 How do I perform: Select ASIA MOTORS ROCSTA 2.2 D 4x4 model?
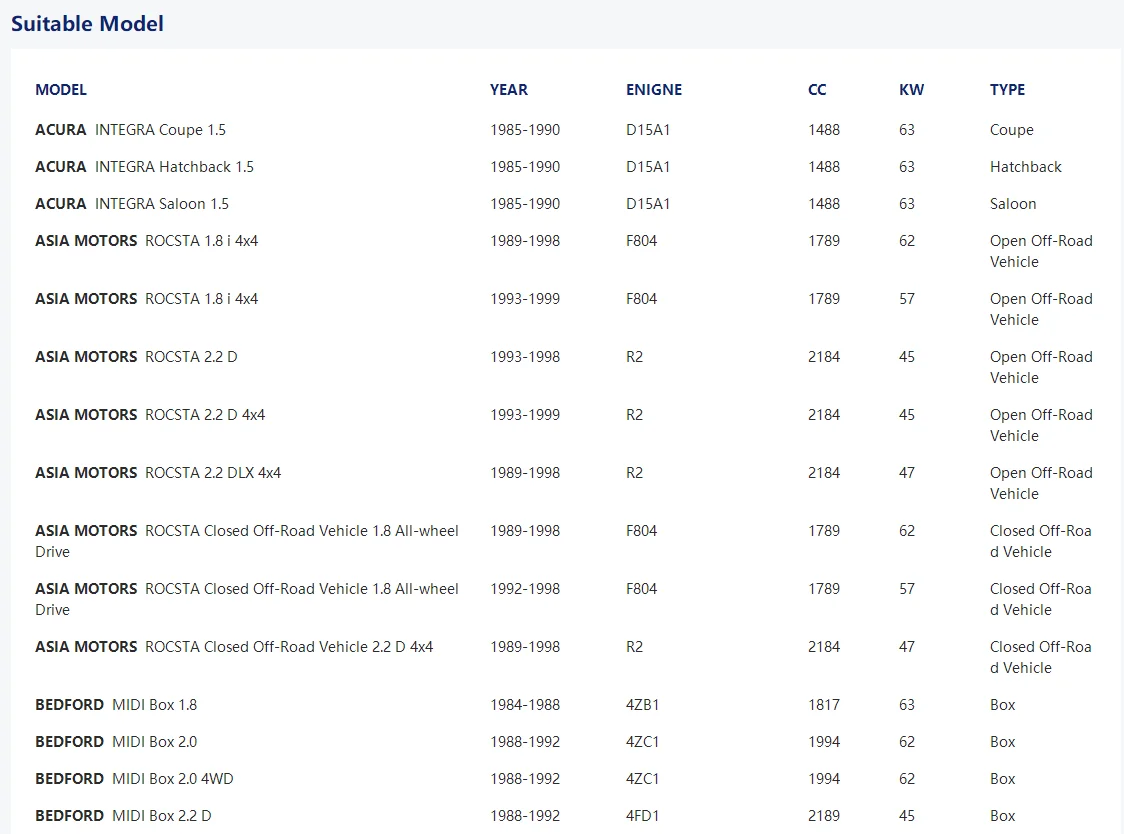point(150,414)
